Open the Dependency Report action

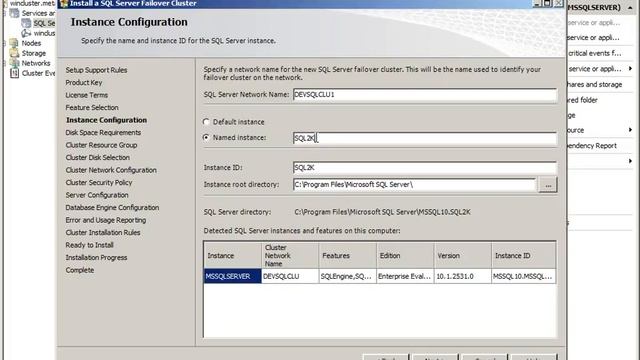[x=592, y=146]
